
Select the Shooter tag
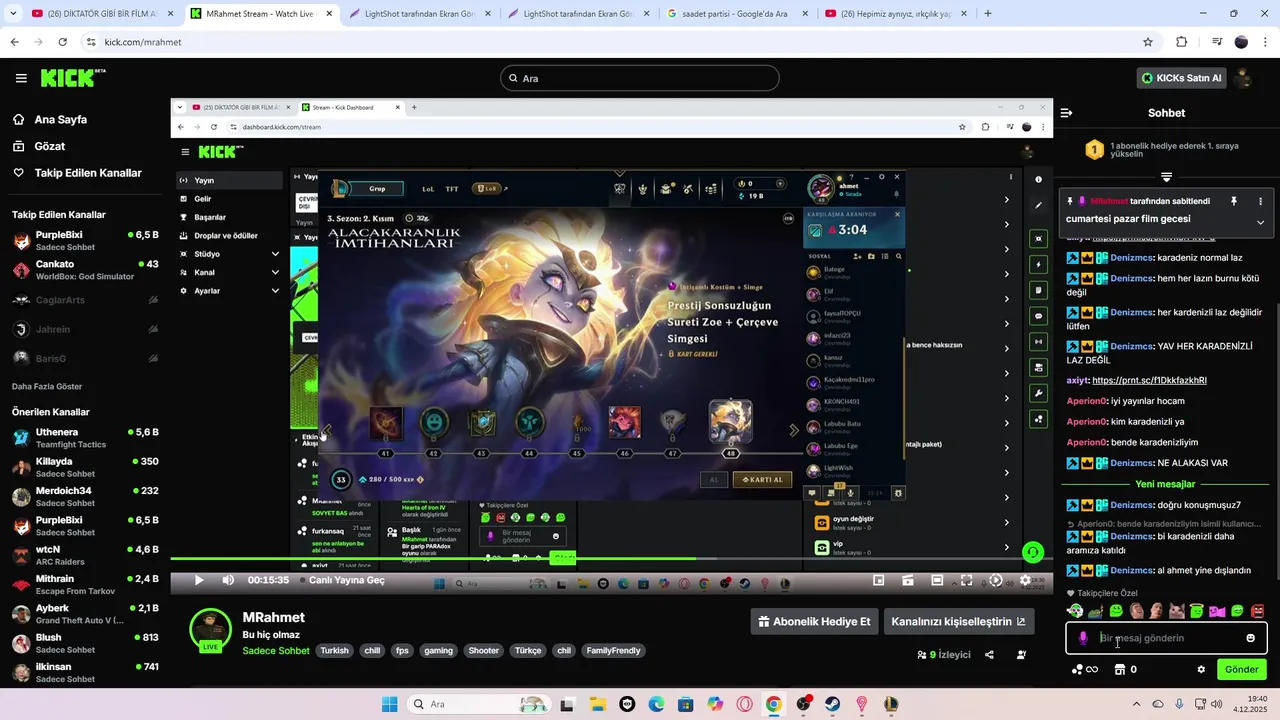(x=483, y=650)
